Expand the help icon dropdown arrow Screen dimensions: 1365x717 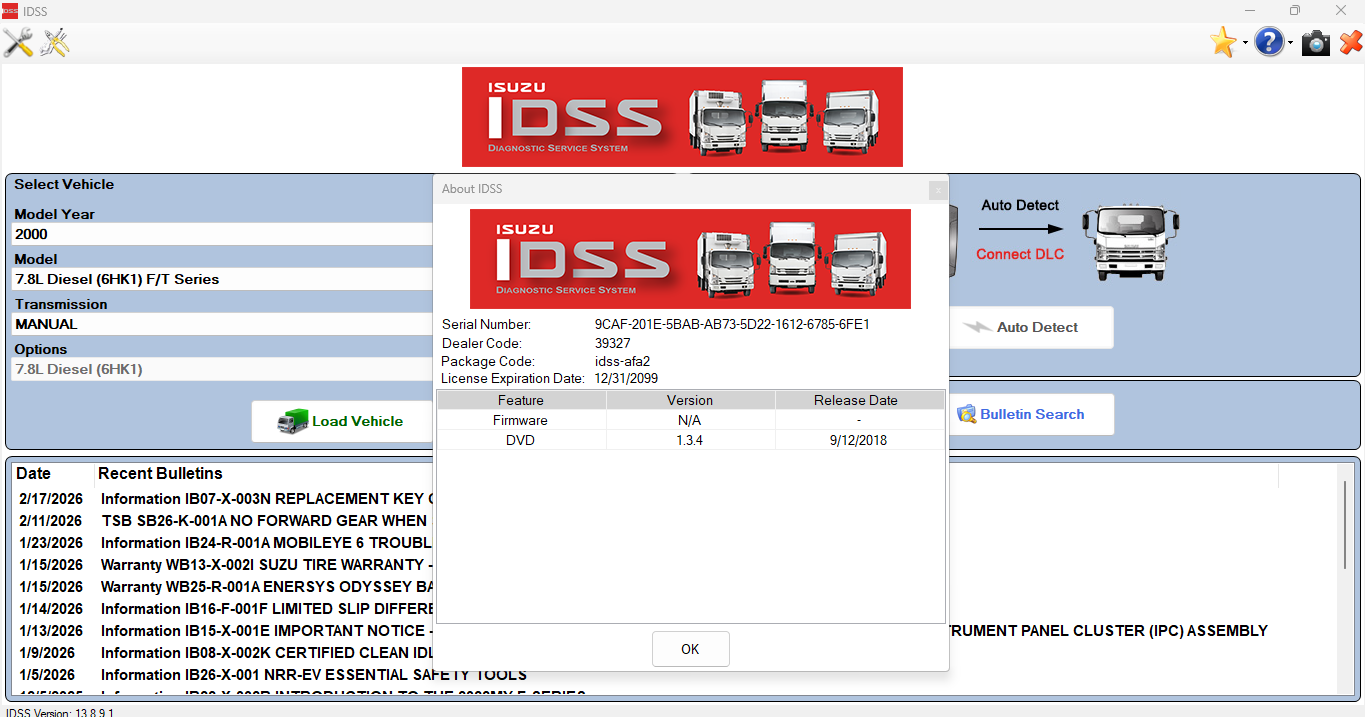[x=1290, y=43]
